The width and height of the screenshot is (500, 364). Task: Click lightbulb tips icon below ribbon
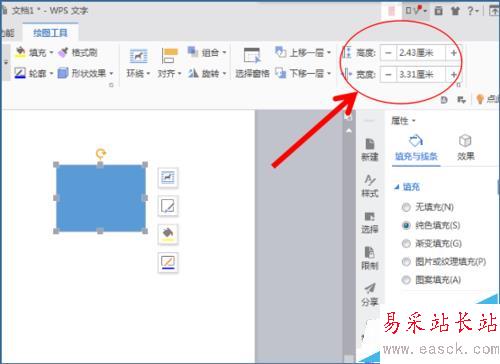pyautogui.click(x=480, y=99)
